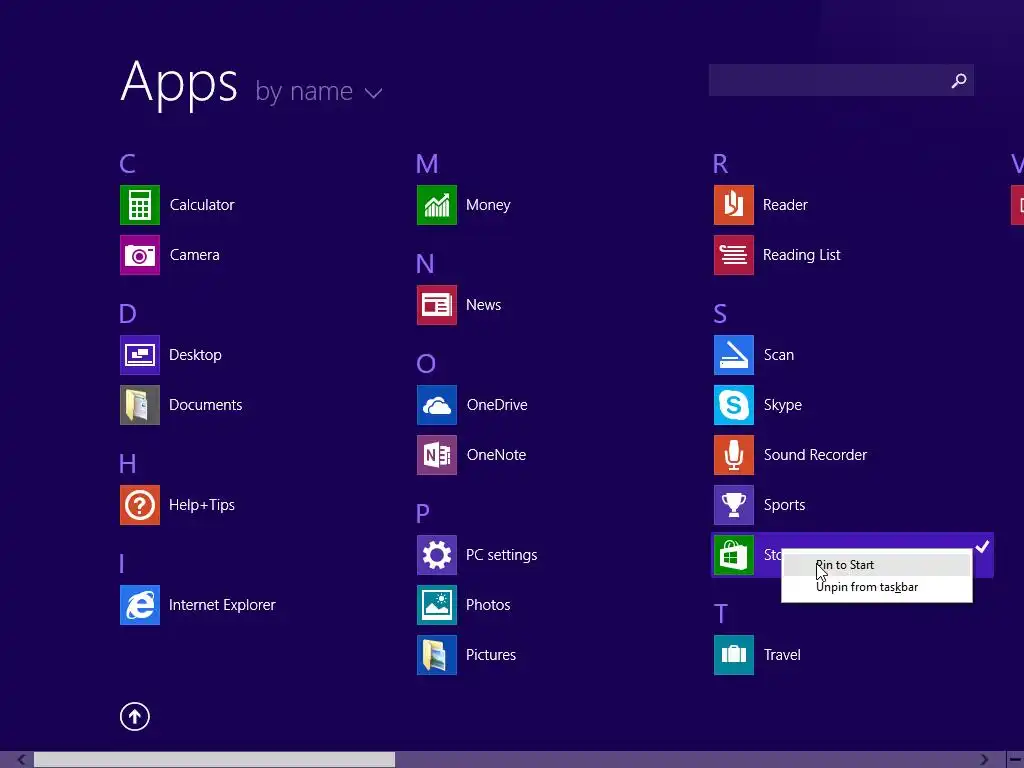
Task: Click the scrollbar left arrow
Action: click(x=21, y=760)
